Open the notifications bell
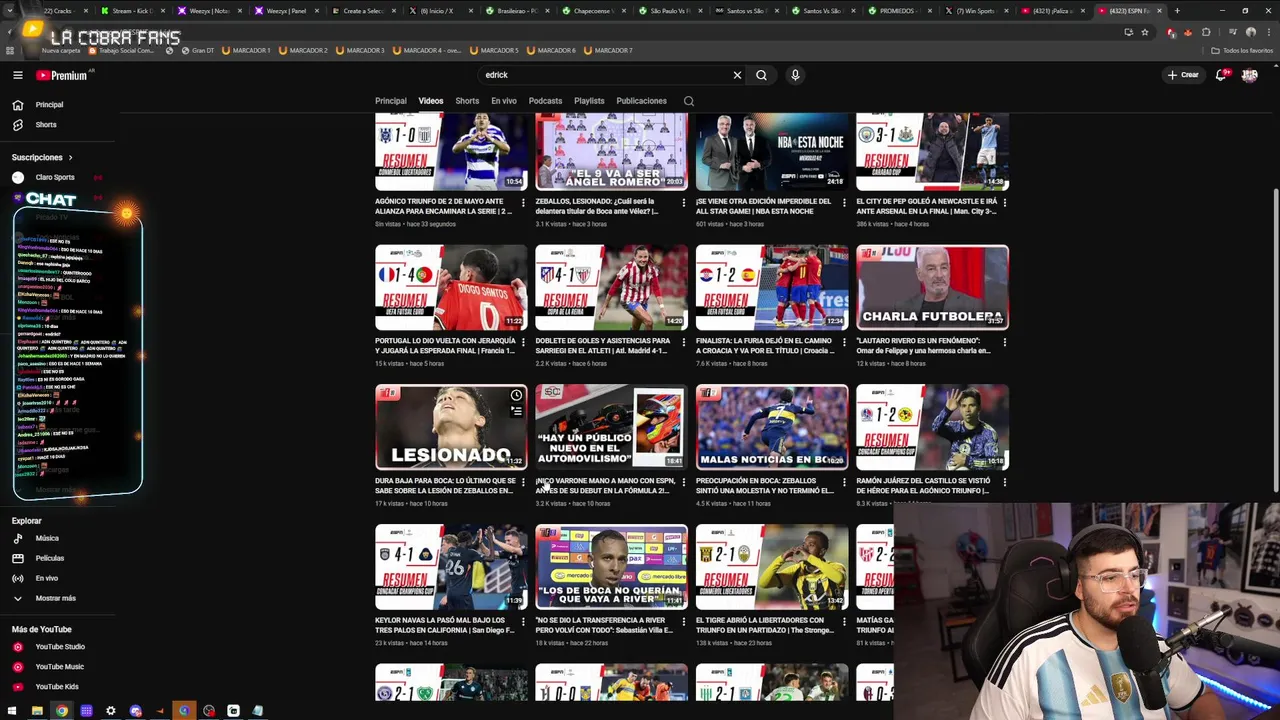 pos(1221,75)
